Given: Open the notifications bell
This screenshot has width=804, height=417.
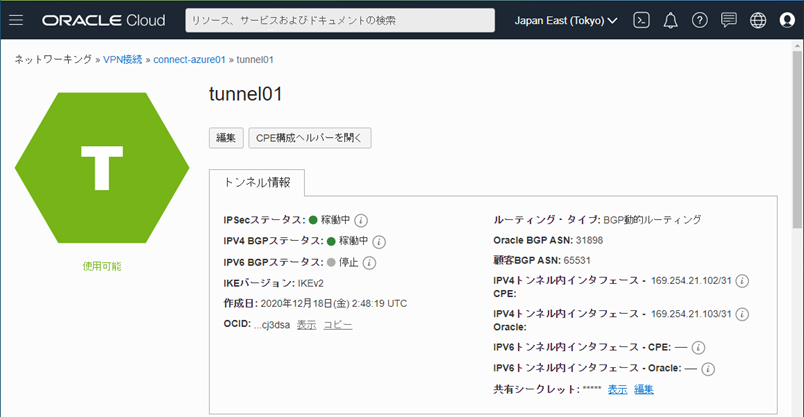Looking at the screenshot, I should coord(670,21).
